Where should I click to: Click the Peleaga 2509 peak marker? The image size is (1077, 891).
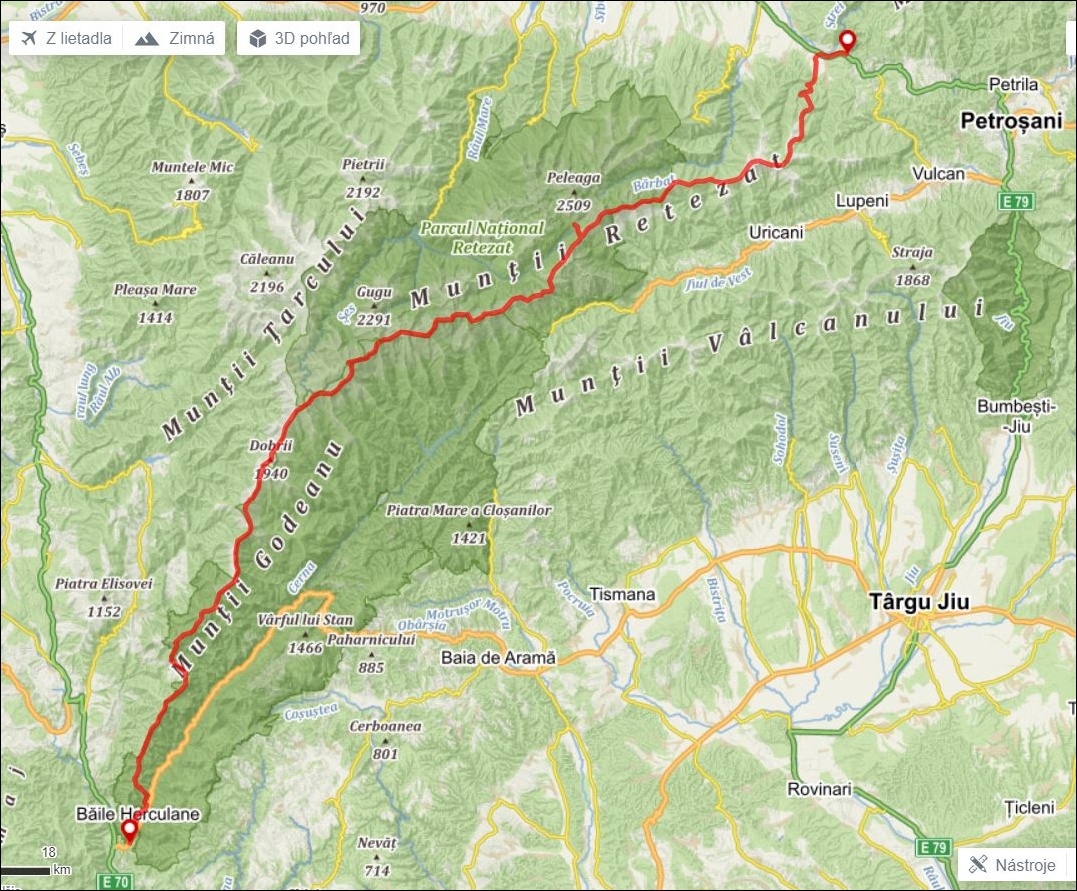(574, 192)
